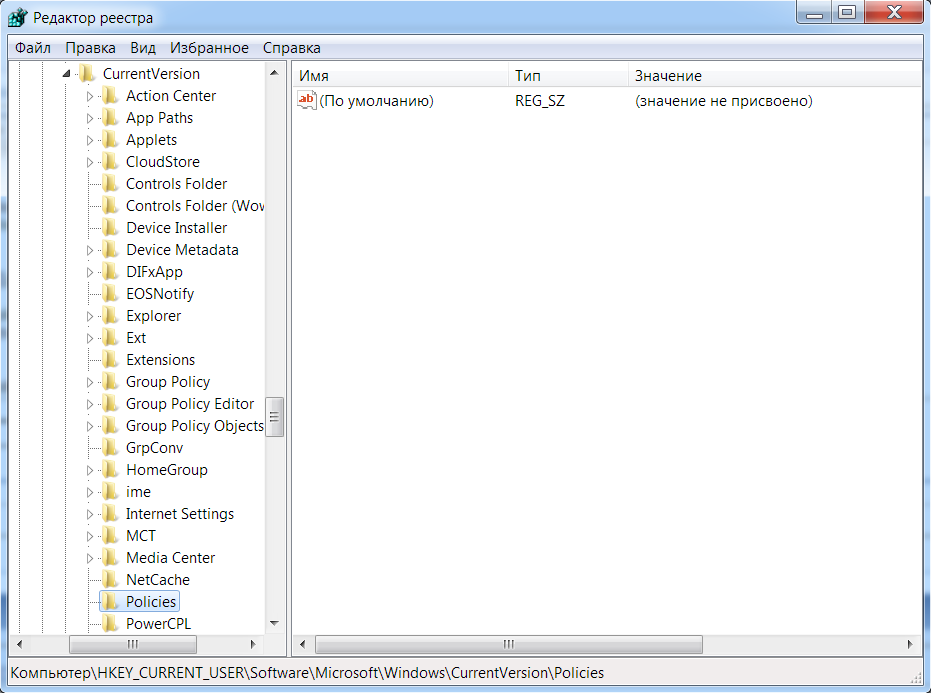
Task: Click the PowerCPL folder icon
Action: click(x=110, y=623)
